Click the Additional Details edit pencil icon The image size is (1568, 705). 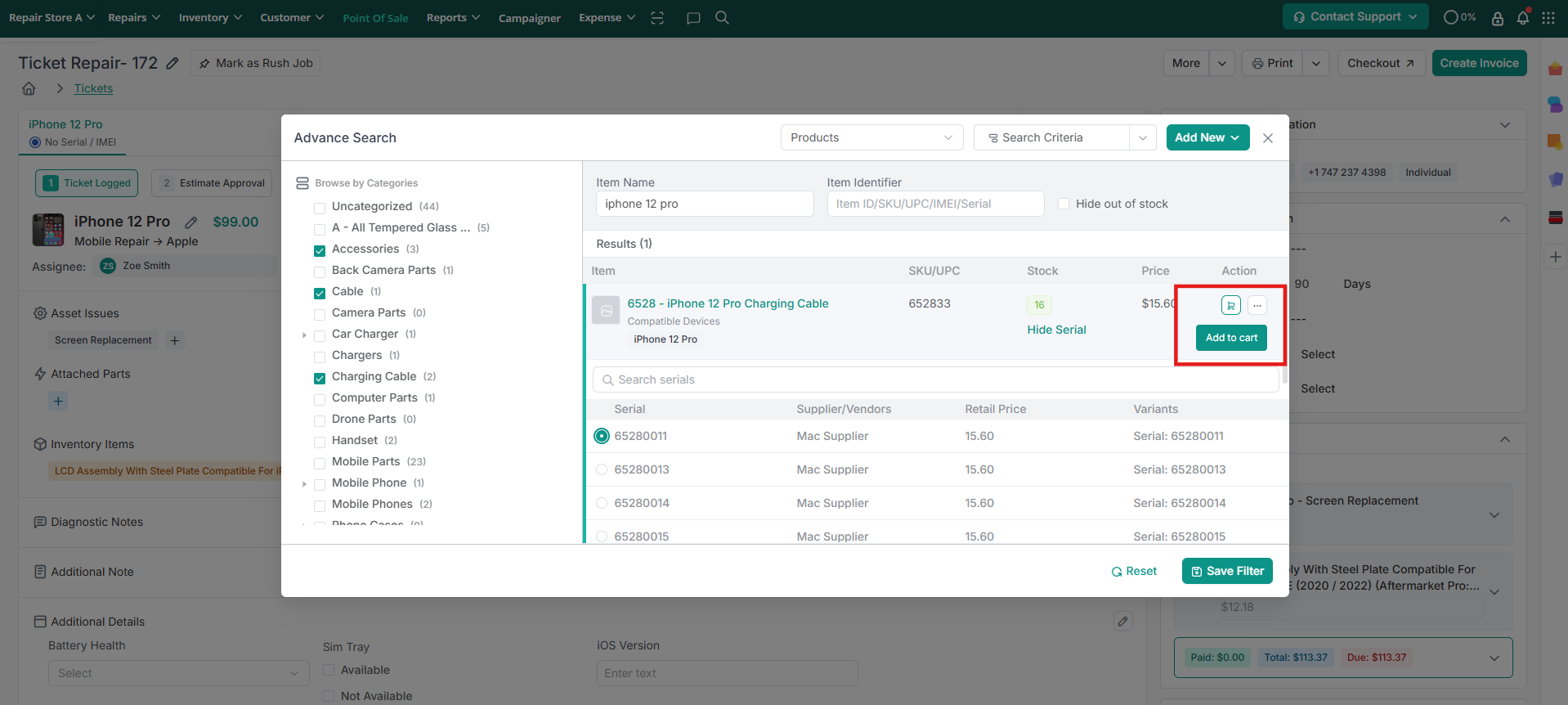pyautogui.click(x=1123, y=621)
